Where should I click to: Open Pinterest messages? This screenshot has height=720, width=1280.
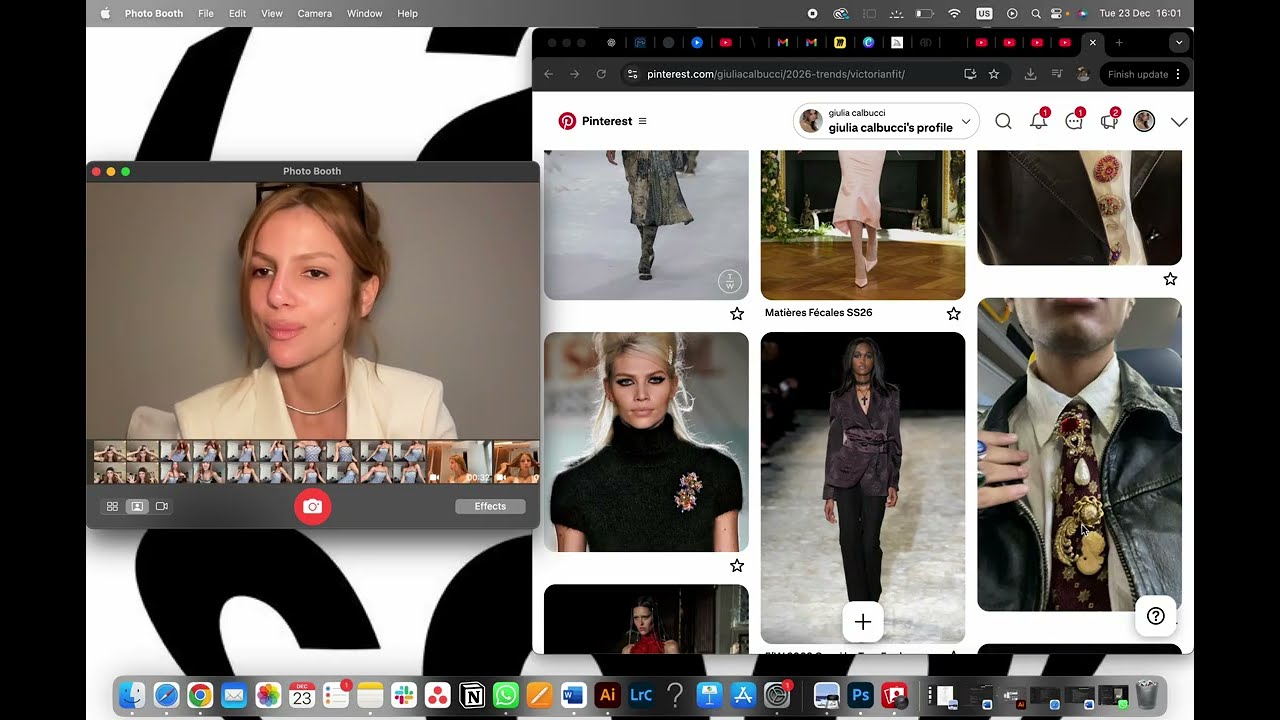pyautogui.click(x=1075, y=121)
